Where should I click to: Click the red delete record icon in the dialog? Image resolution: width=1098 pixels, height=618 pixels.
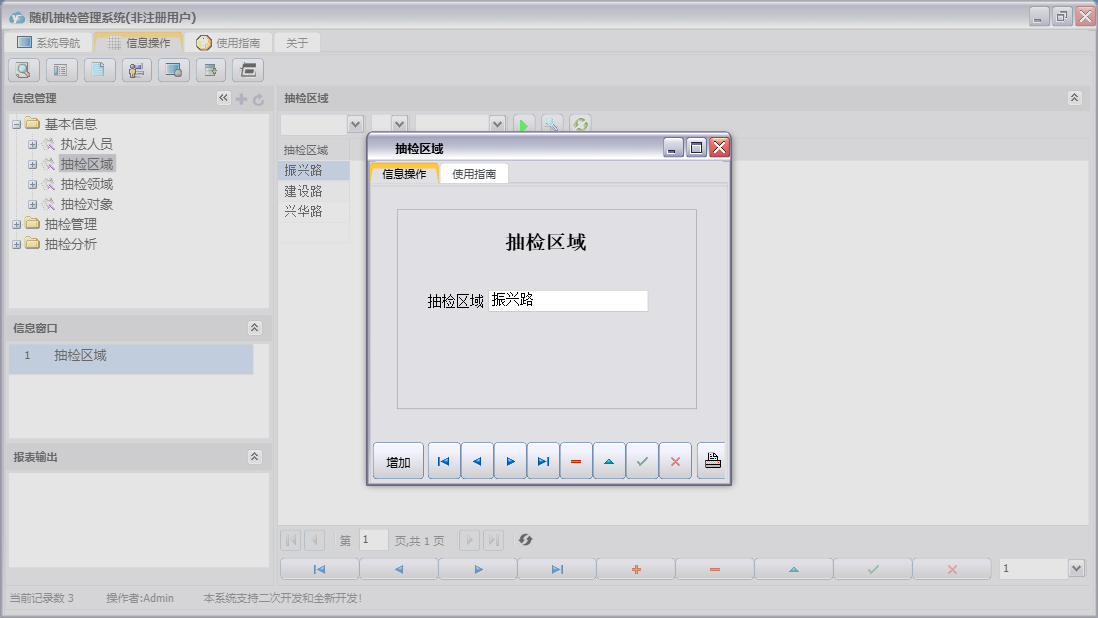coord(576,460)
